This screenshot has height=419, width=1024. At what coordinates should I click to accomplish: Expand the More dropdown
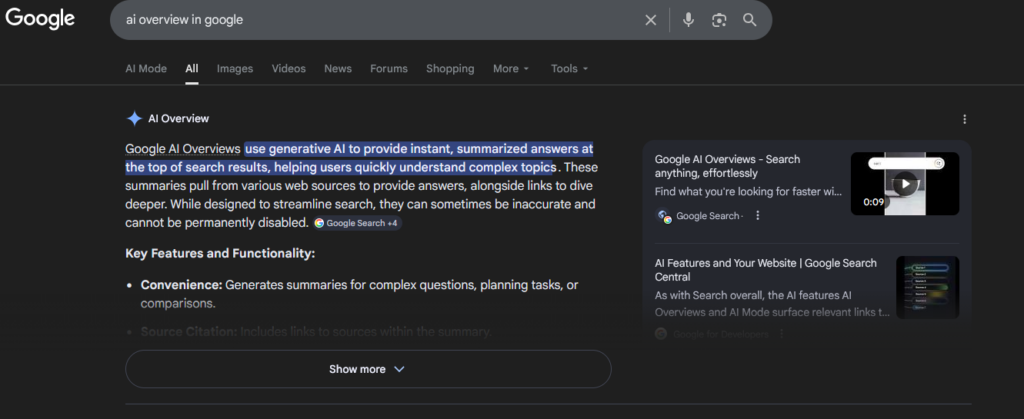tap(511, 69)
